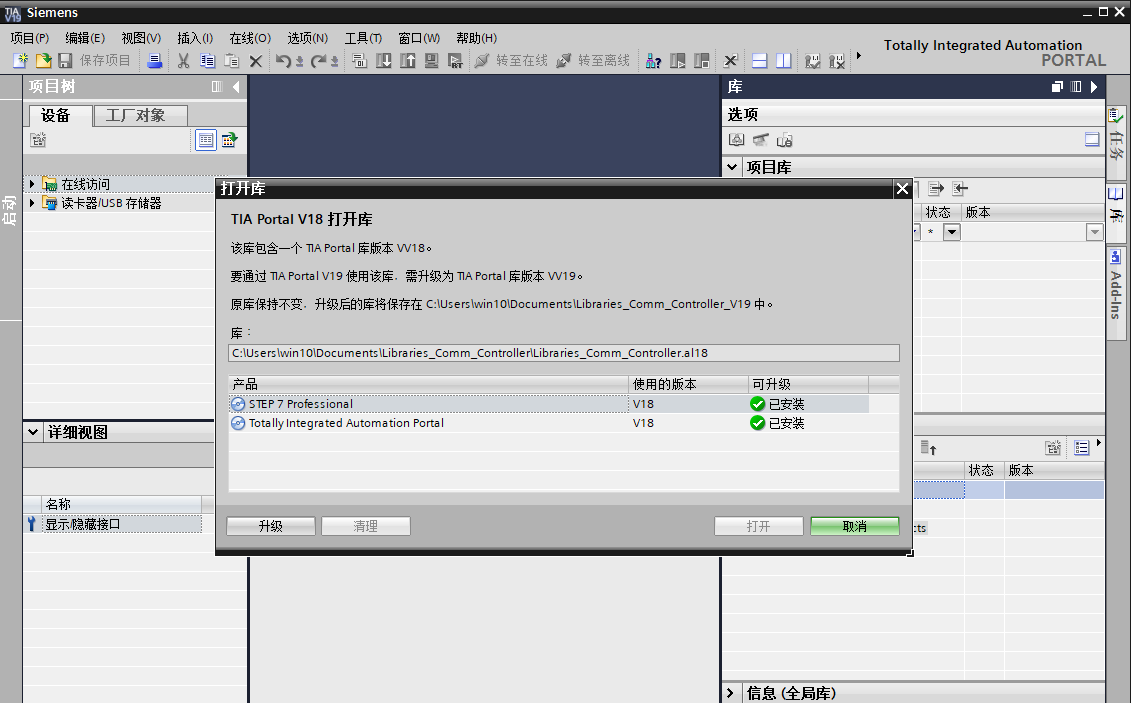The width and height of the screenshot is (1131, 703).
Task: Open the View (视图) menu
Action: pos(141,38)
